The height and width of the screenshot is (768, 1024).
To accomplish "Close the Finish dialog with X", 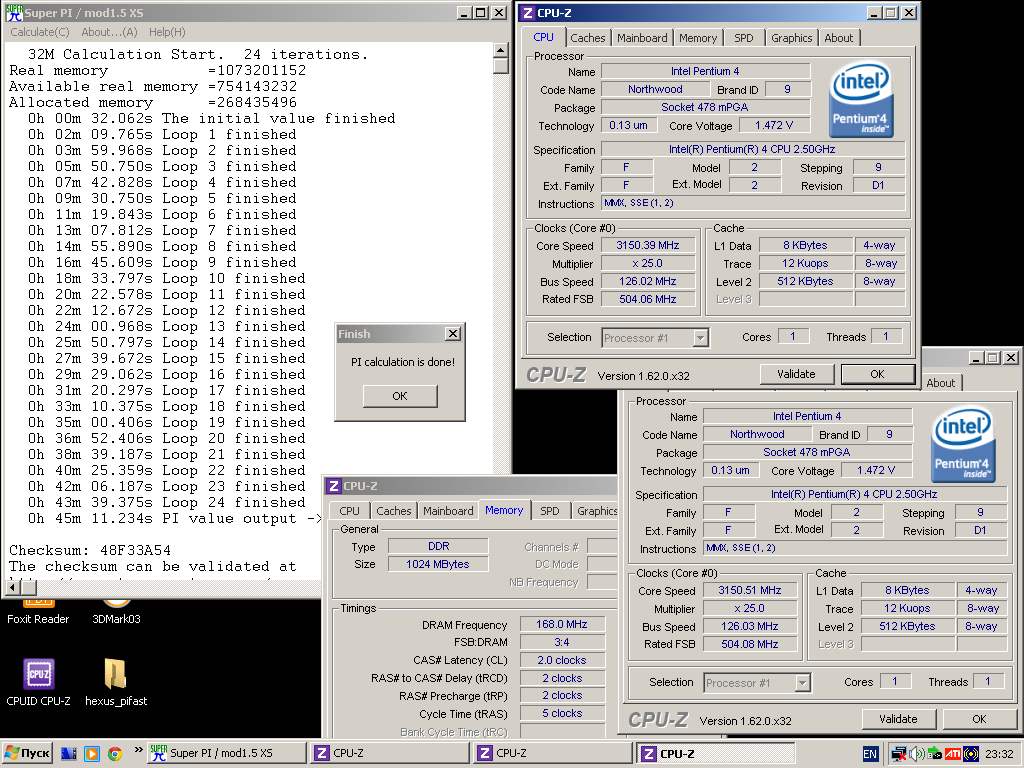I will pos(453,334).
